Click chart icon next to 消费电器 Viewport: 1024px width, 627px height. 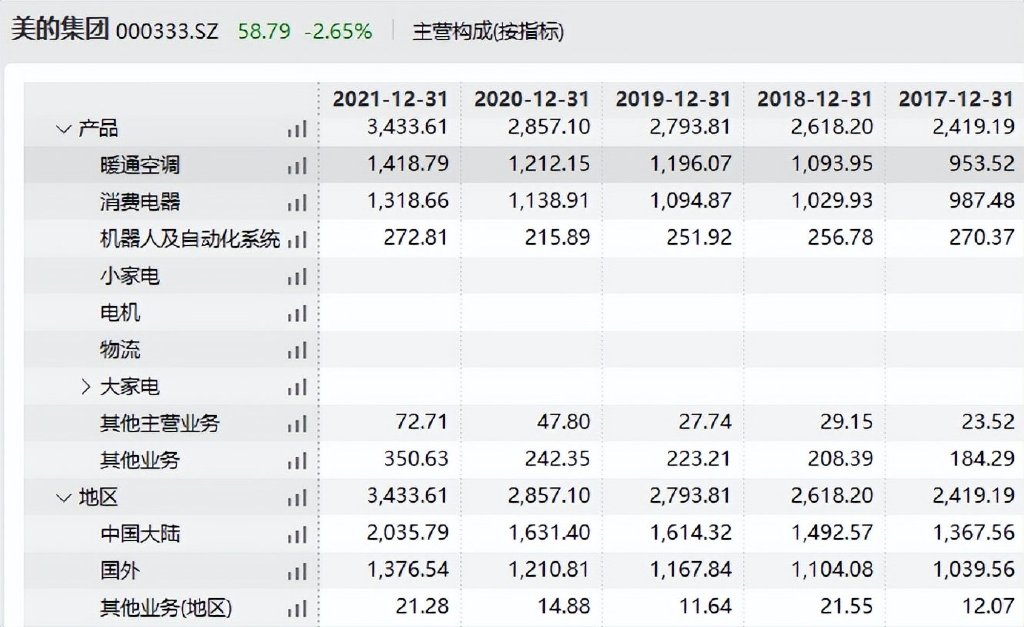[296, 203]
